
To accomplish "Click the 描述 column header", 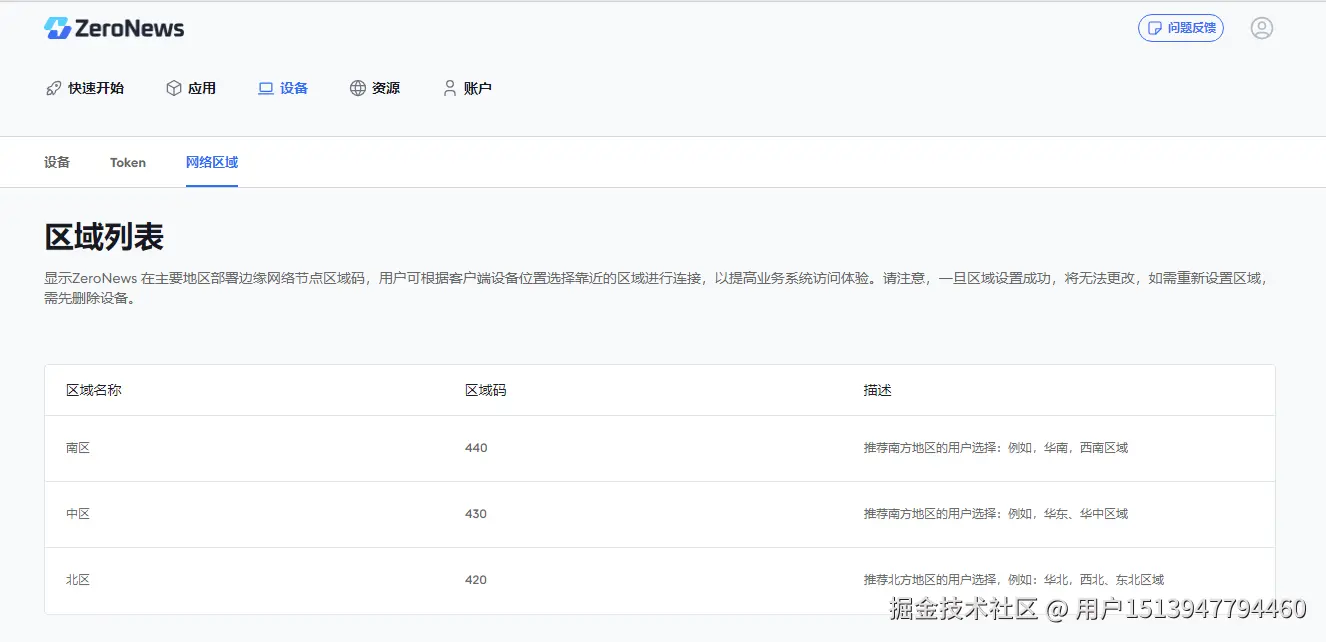I will click(878, 390).
